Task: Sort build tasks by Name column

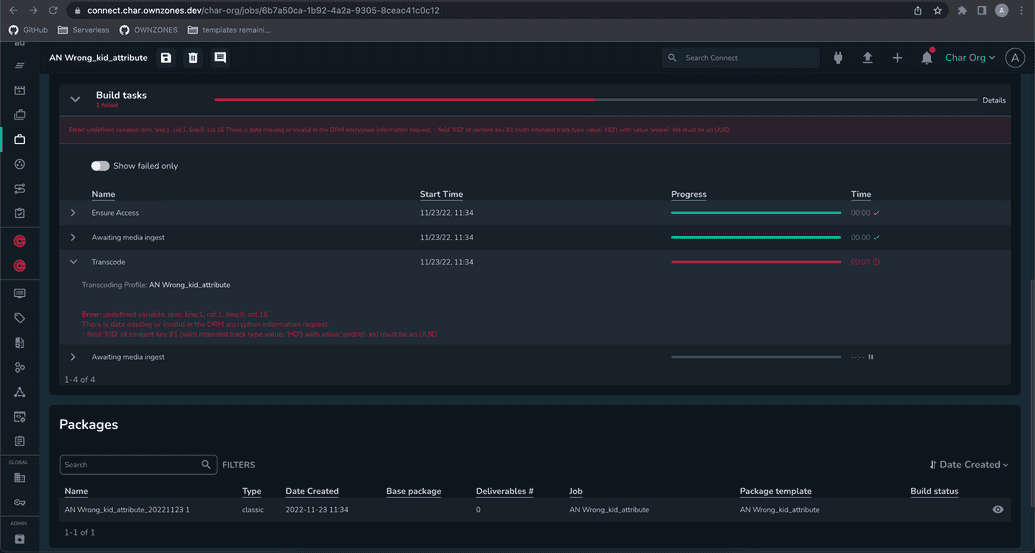Action: click(x=103, y=194)
